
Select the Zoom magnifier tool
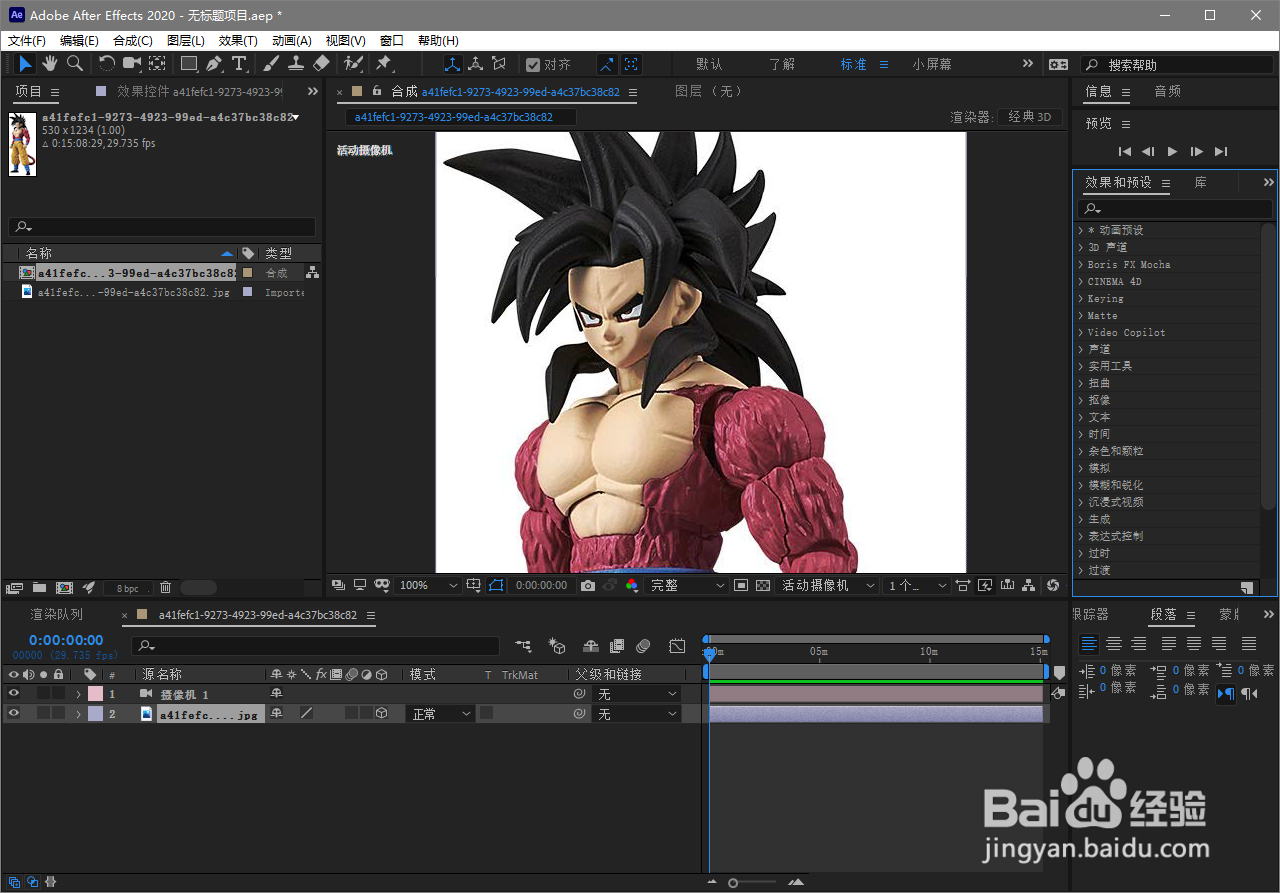75,64
